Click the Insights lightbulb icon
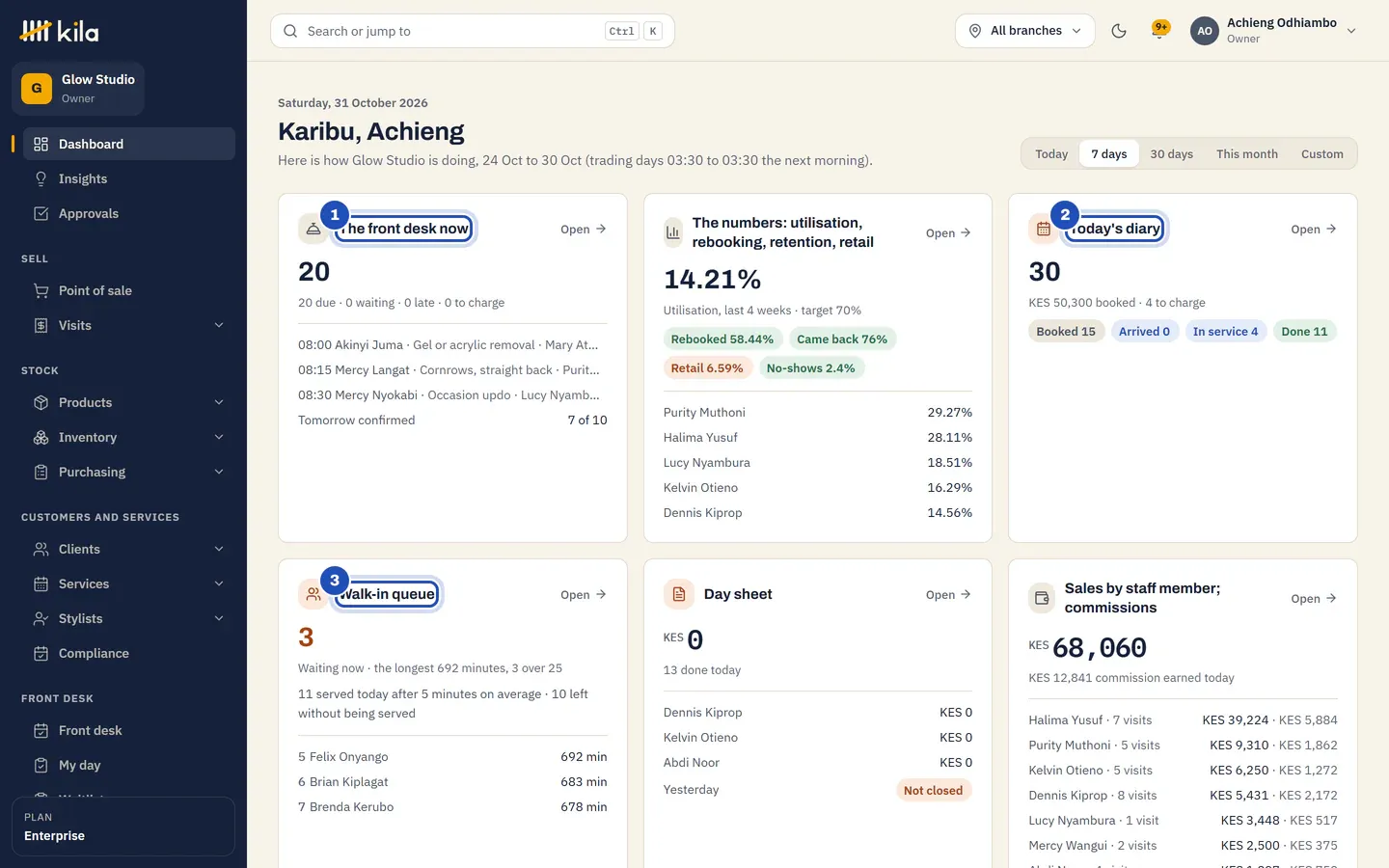The image size is (1389, 868). pos(41,178)
